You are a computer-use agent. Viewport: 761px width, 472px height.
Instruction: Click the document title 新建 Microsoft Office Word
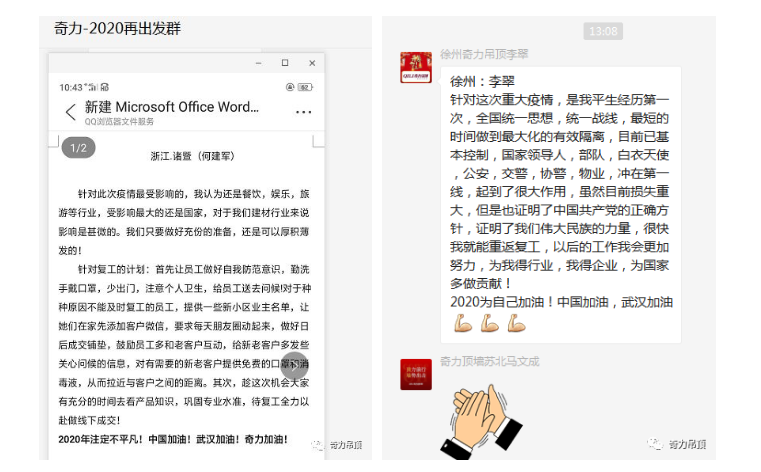pyautogui.click(x=171, y=106)
